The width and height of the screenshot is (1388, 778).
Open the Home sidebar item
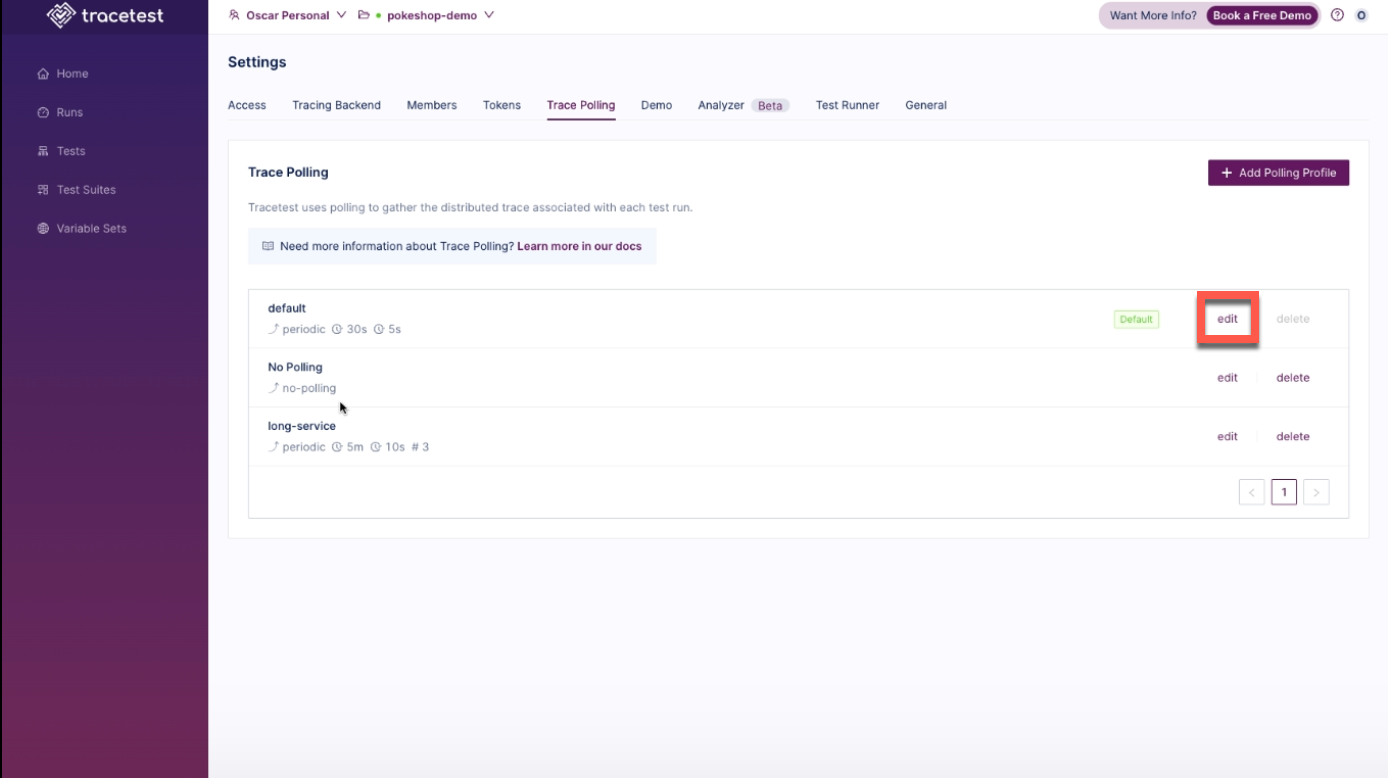point(72,74)
